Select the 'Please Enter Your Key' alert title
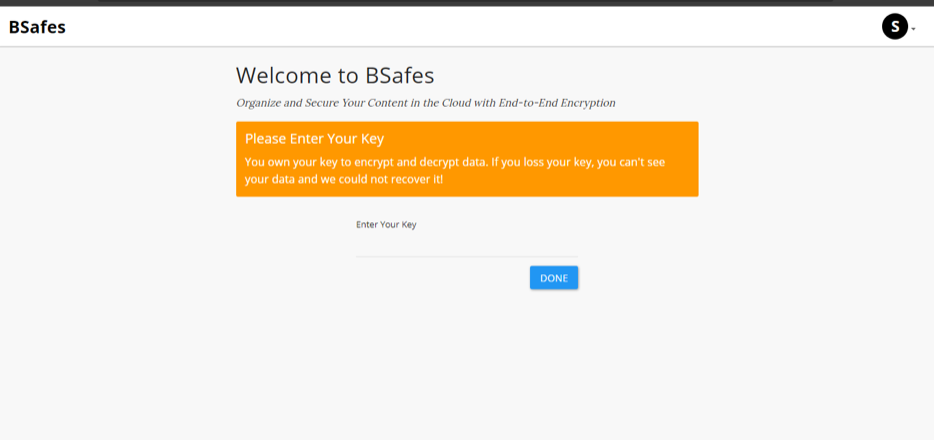Screen dimensions: 934x440 (315, 139)
